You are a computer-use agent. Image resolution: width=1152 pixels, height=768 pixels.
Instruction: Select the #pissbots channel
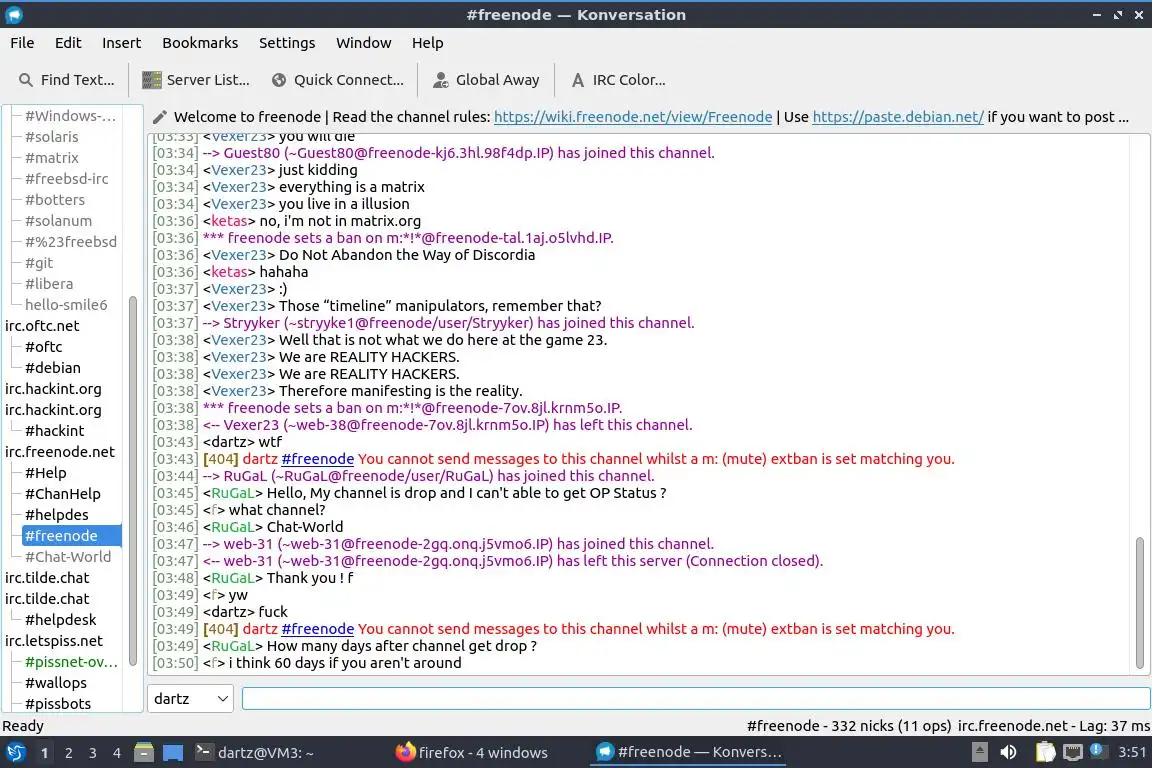(58, 703)
